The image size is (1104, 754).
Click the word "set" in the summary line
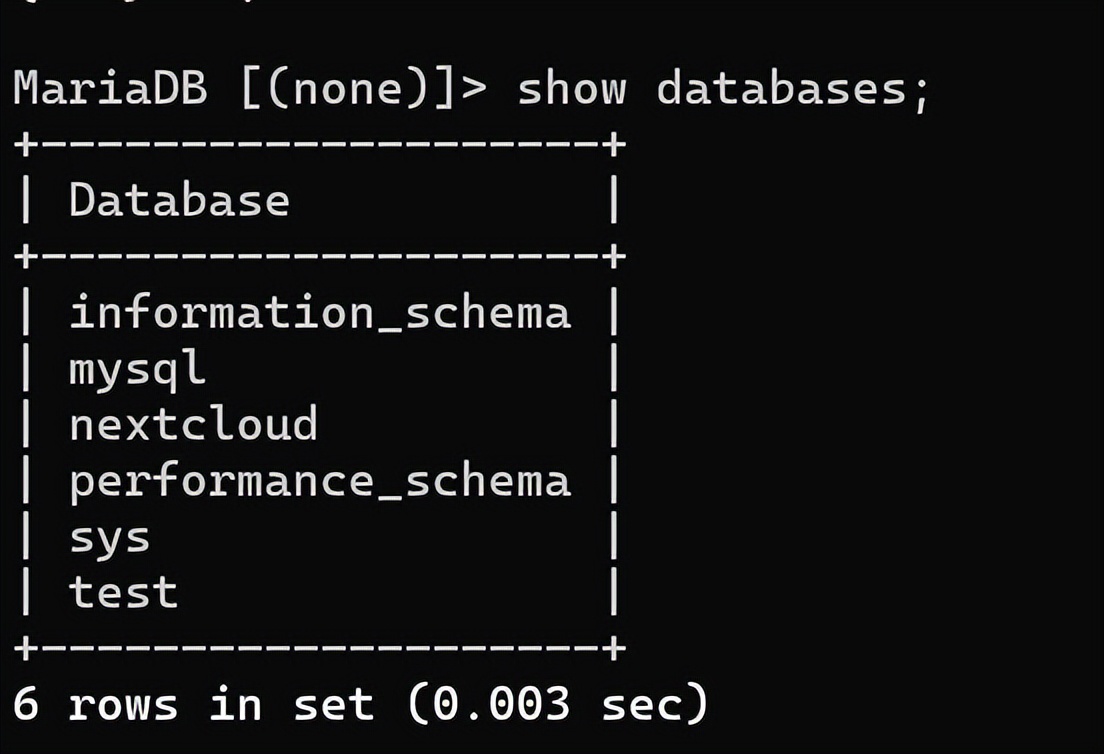(x=333, y=704)
